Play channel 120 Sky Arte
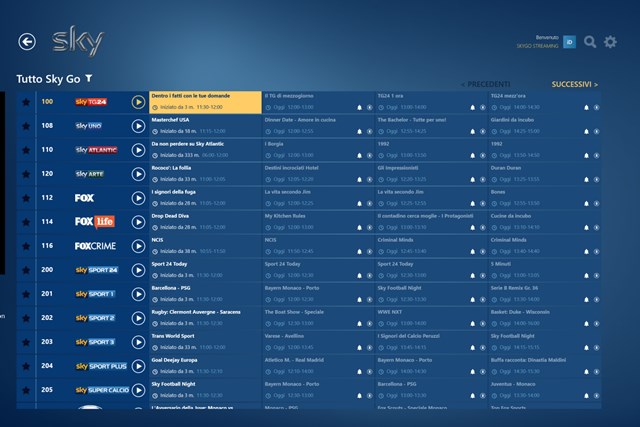The width and height of the screenshot is (640, 427). pos(138,174)
